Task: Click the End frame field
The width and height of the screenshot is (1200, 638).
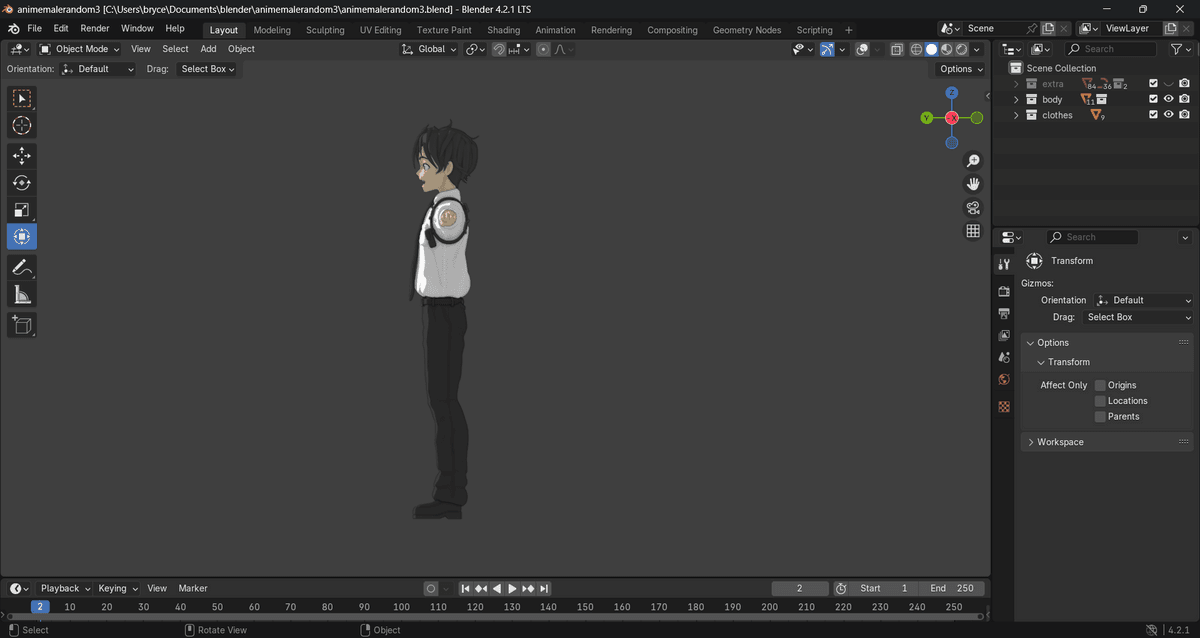Action: (x=952, y=588)
